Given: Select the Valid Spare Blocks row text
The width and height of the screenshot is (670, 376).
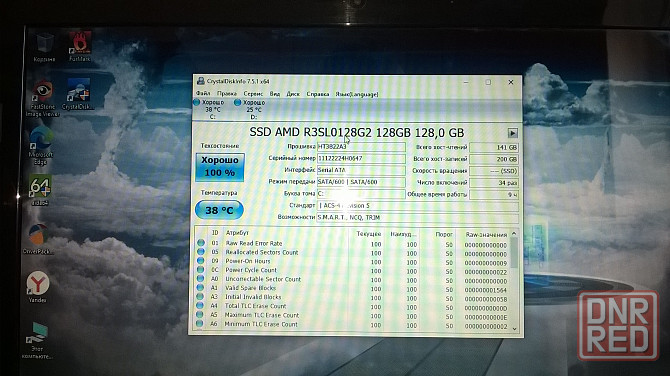Looking at the screenshot, I should tap(250, 288).
